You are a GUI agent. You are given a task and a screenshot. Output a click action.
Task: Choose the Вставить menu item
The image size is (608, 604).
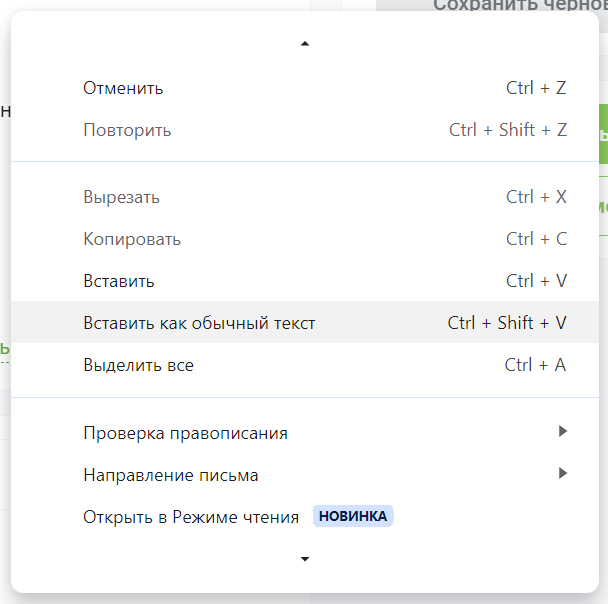point(119,281)
